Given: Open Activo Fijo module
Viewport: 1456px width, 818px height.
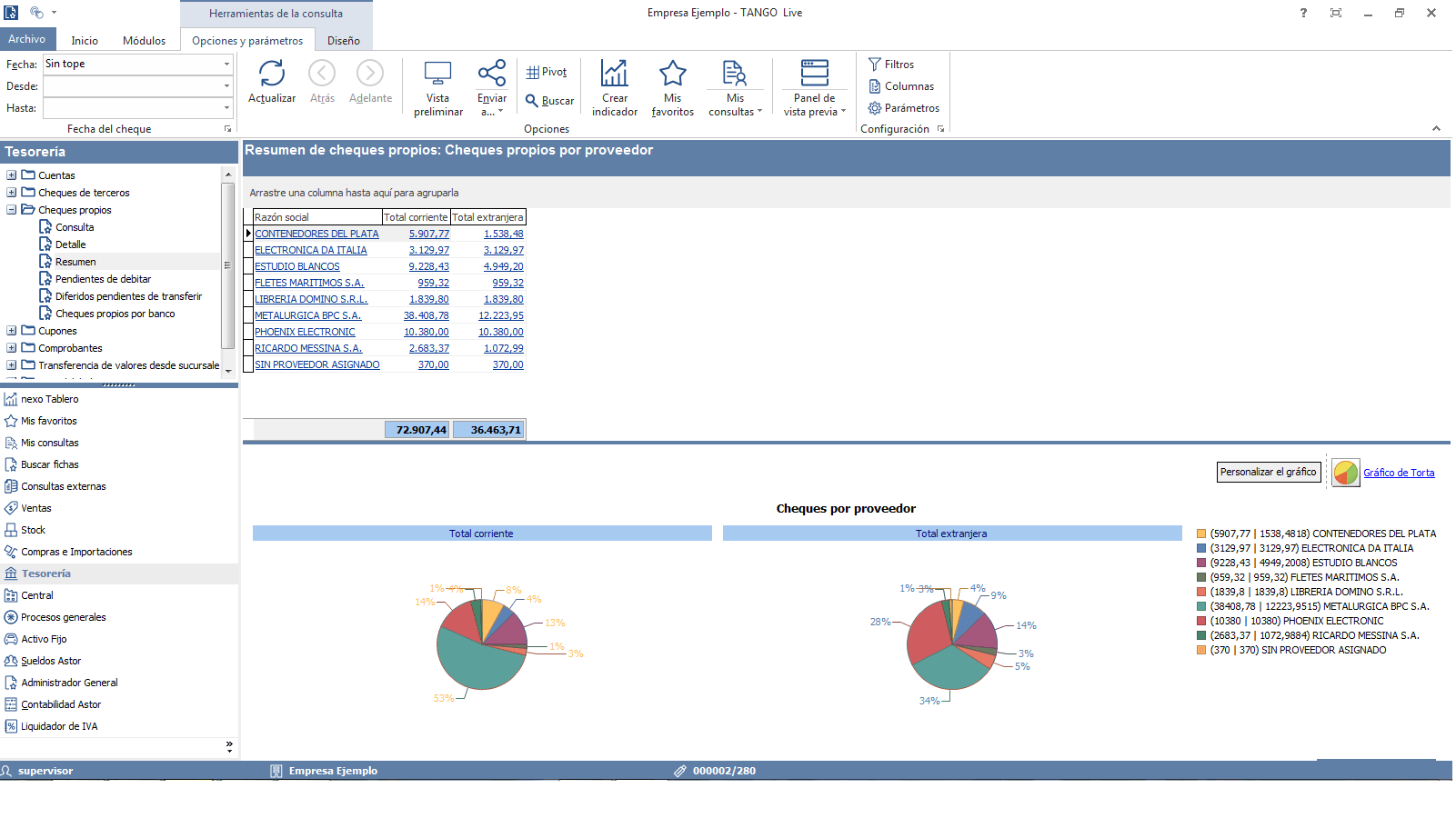Looking at the screenshot, I should [35, 639].
